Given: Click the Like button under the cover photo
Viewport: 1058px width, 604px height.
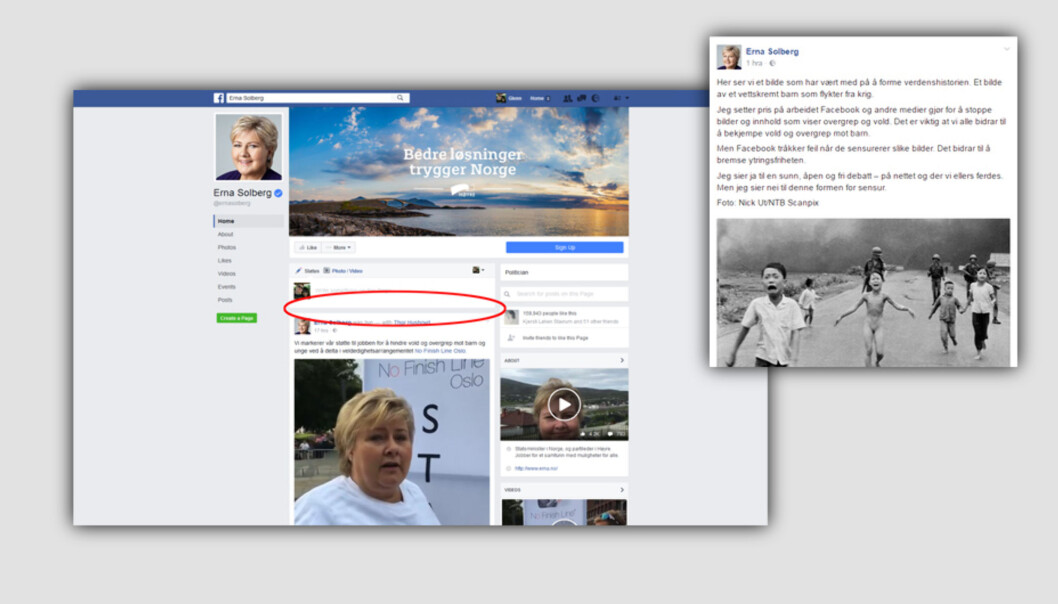Looking at the screenshot, I should [308, 248].
